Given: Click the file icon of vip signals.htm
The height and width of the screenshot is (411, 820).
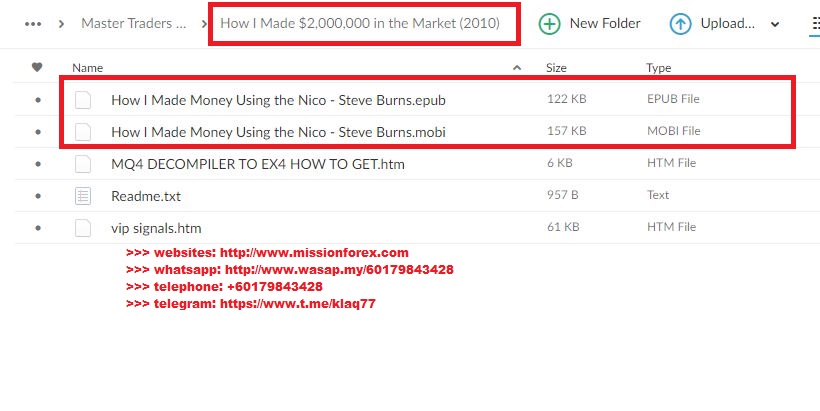Looking at the screenshot, I should tap(83, 228).
